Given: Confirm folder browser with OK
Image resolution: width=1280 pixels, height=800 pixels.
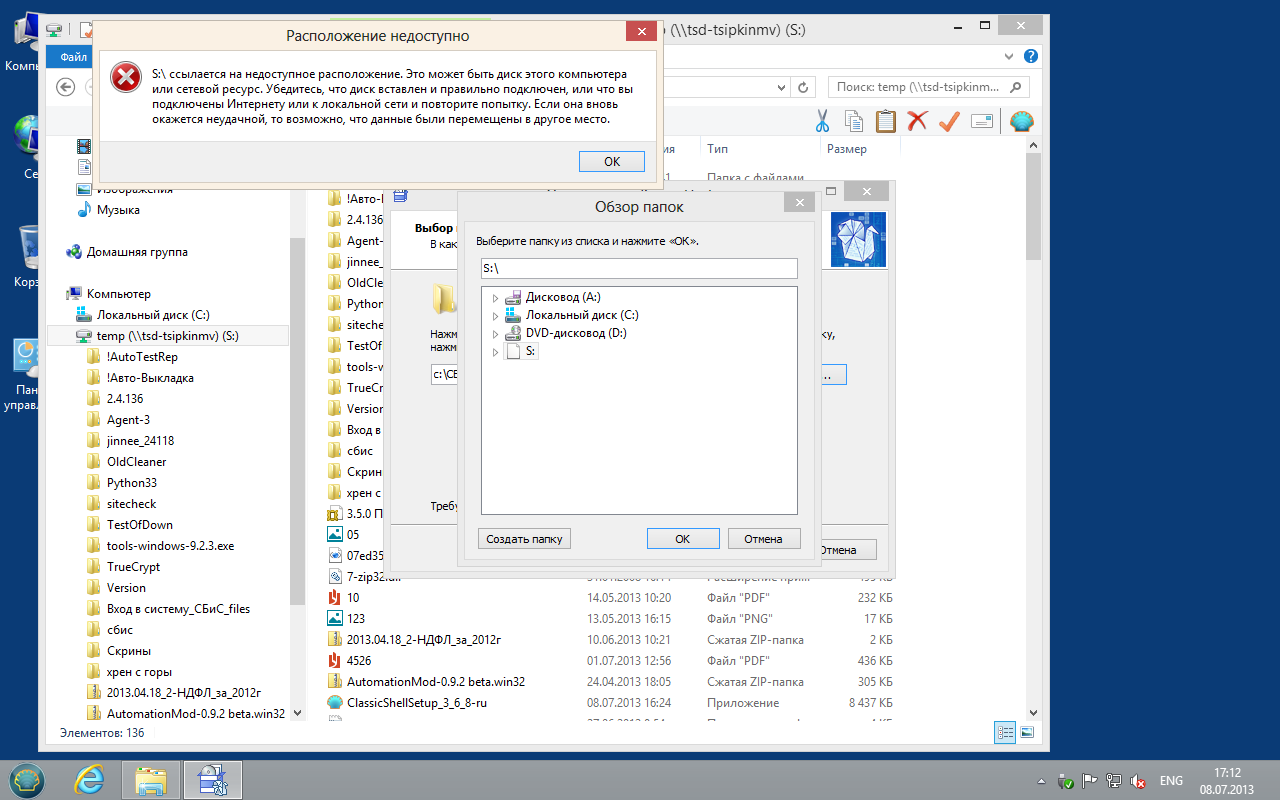Looking at the screenshot, I should [683, 539].
